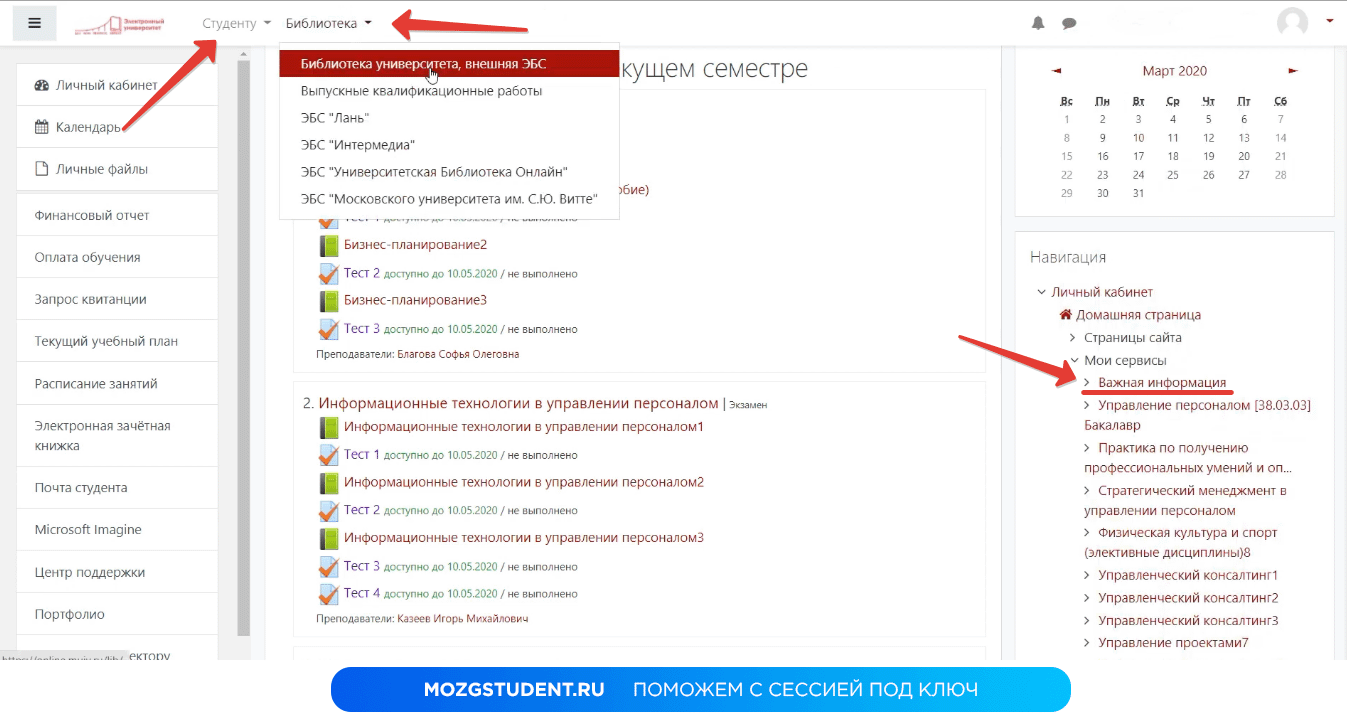Open Расписание занятий sidebar item

click(118, 384)
